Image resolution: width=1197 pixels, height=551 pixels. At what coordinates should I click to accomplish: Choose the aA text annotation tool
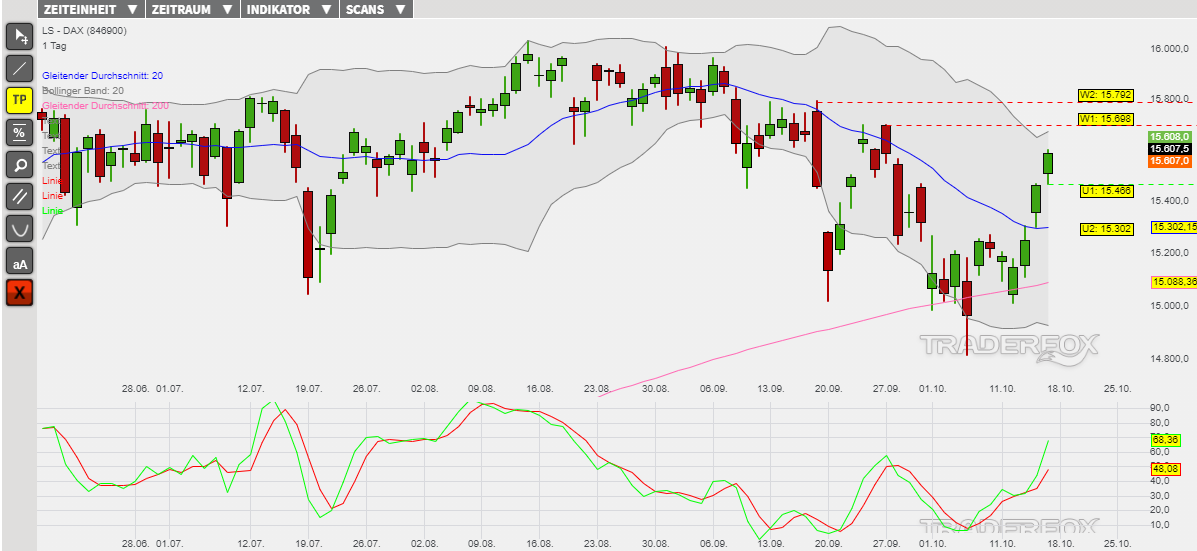pos(20,260)
